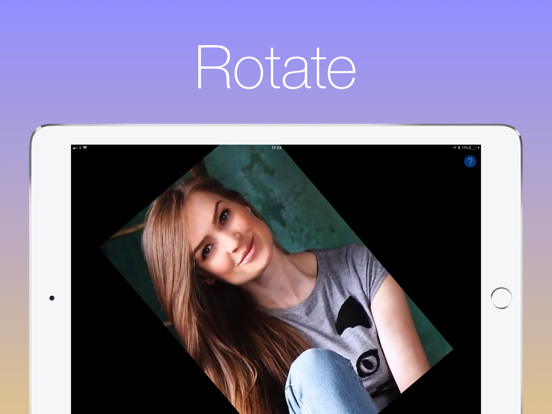Tap the rotated woman portrait photo

(x=276, y=278)
